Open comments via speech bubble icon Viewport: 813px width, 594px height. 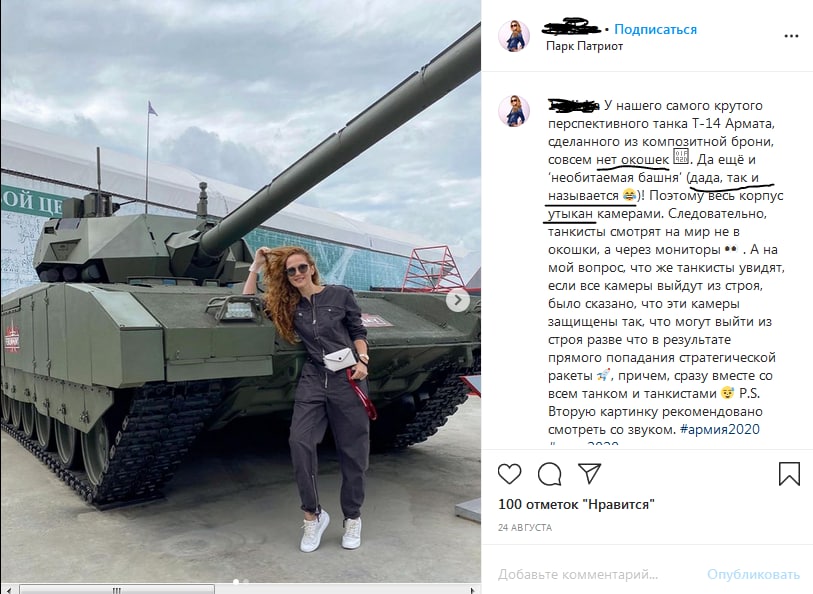click(x=549, y=474)
